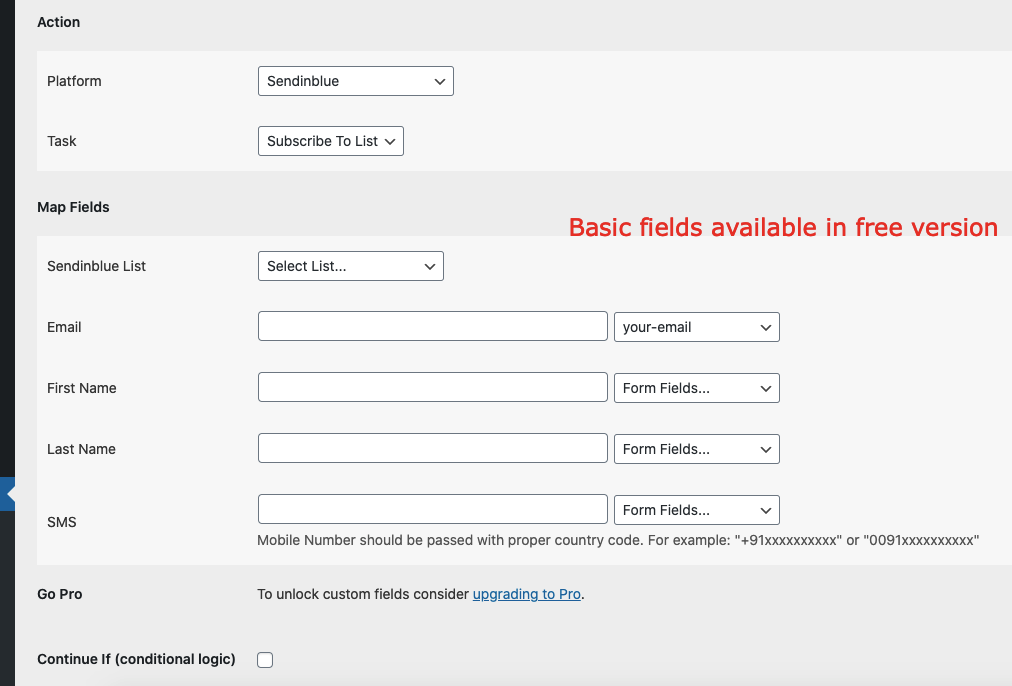Click the Last Name text input field
Viewport: 1012px width, 686px height.
click(432, 449)
